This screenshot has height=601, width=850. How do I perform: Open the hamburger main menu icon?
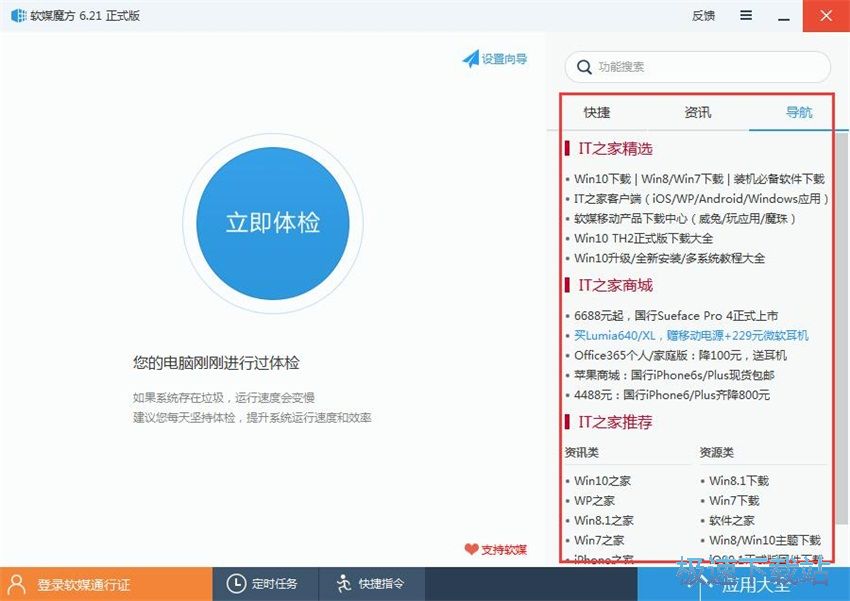click(746, 15)
